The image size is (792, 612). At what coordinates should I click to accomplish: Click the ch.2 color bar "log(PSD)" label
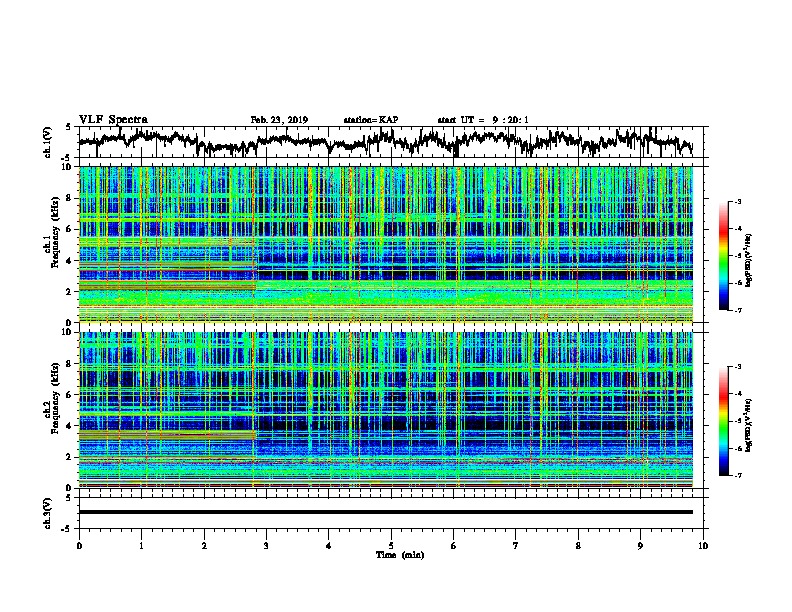coord(748,426)
